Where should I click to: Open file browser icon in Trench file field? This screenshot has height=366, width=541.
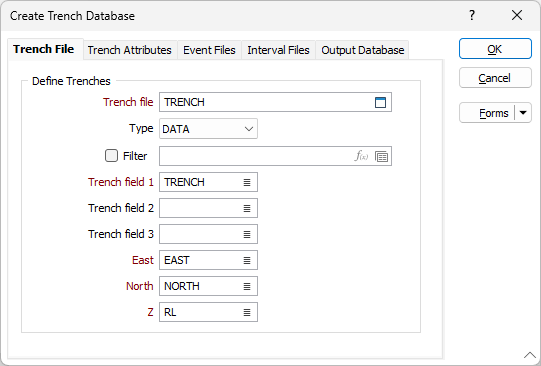point(380,102)
